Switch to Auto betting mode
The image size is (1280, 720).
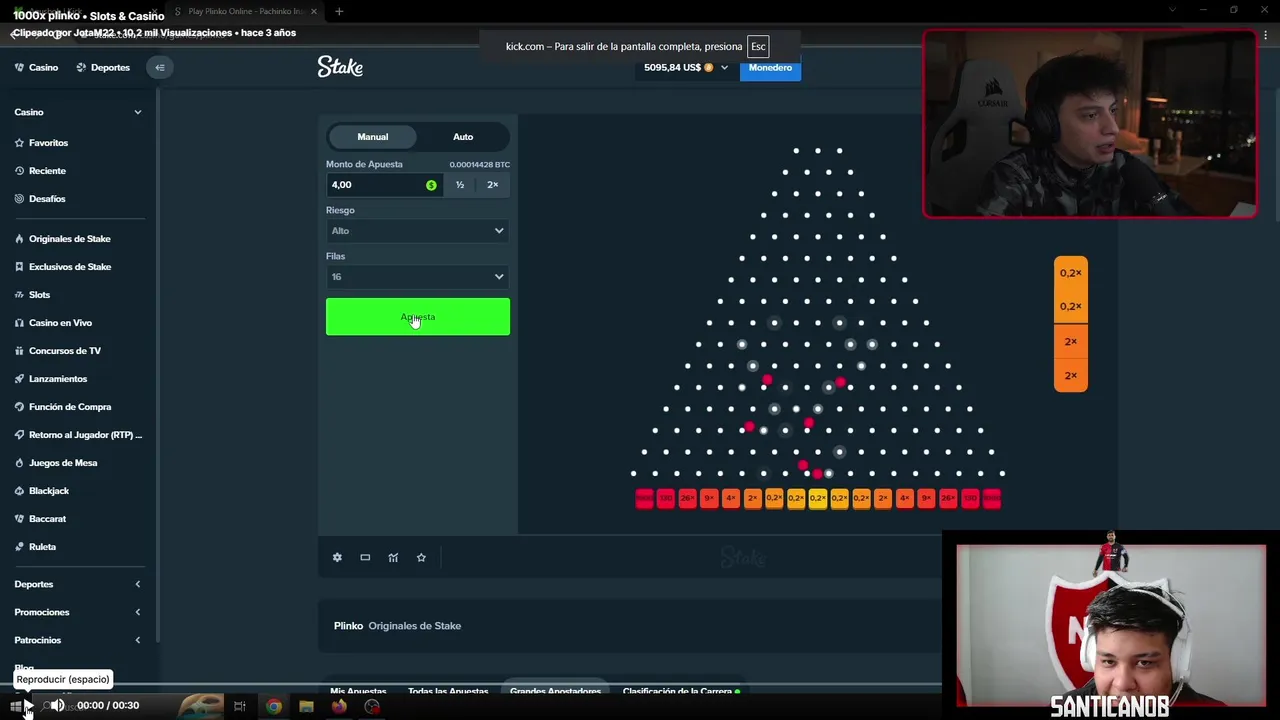(463, 137)
